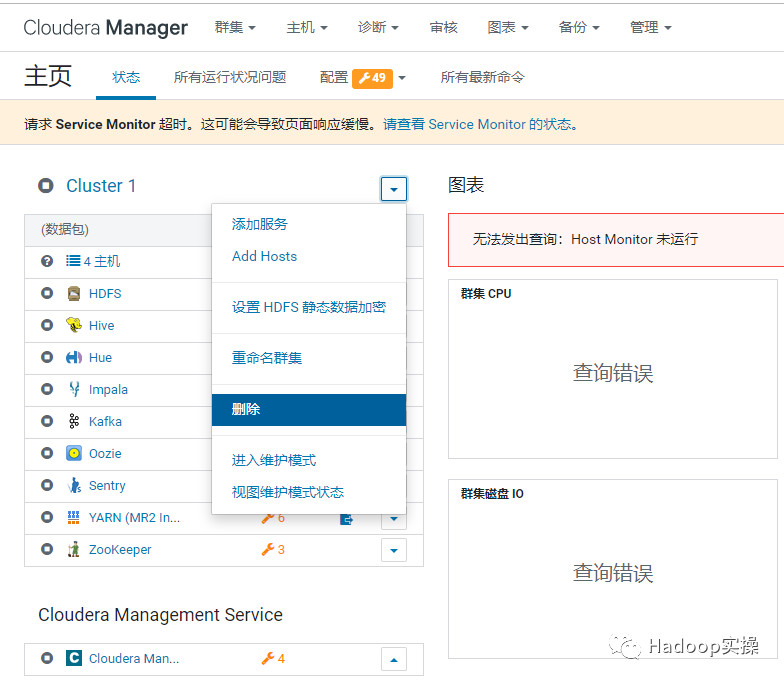Click the YARN stale configuration deploy icon
This screenshot has height=682, width=784.
click(346, 520)
